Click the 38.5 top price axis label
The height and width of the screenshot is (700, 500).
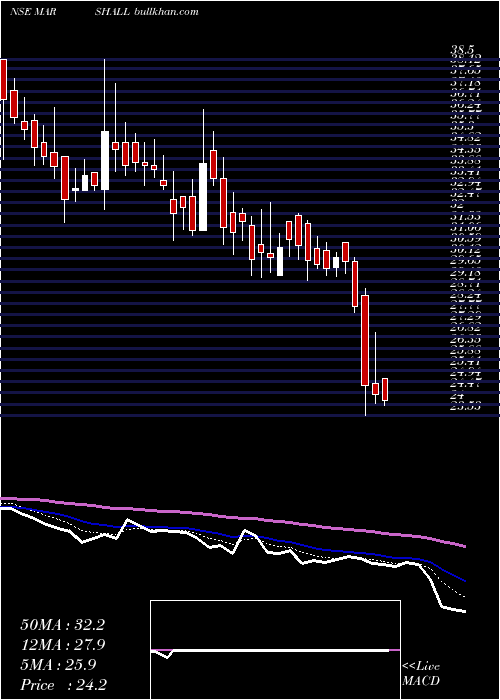click(x=462, y=50)
